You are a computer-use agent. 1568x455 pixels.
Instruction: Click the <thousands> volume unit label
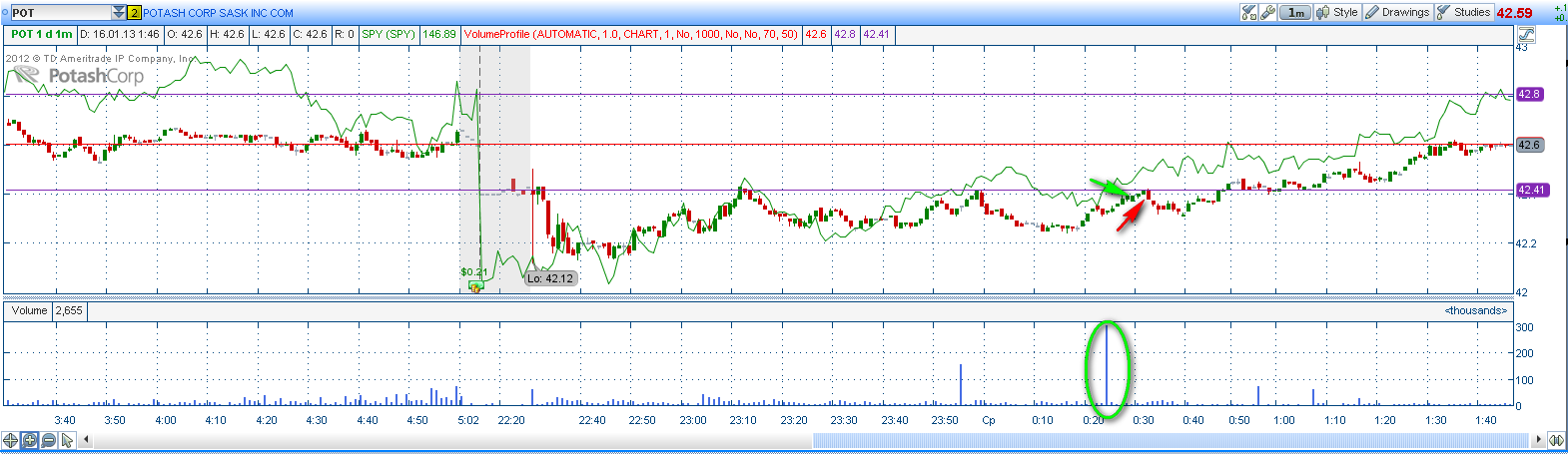tap(1475, 310)
